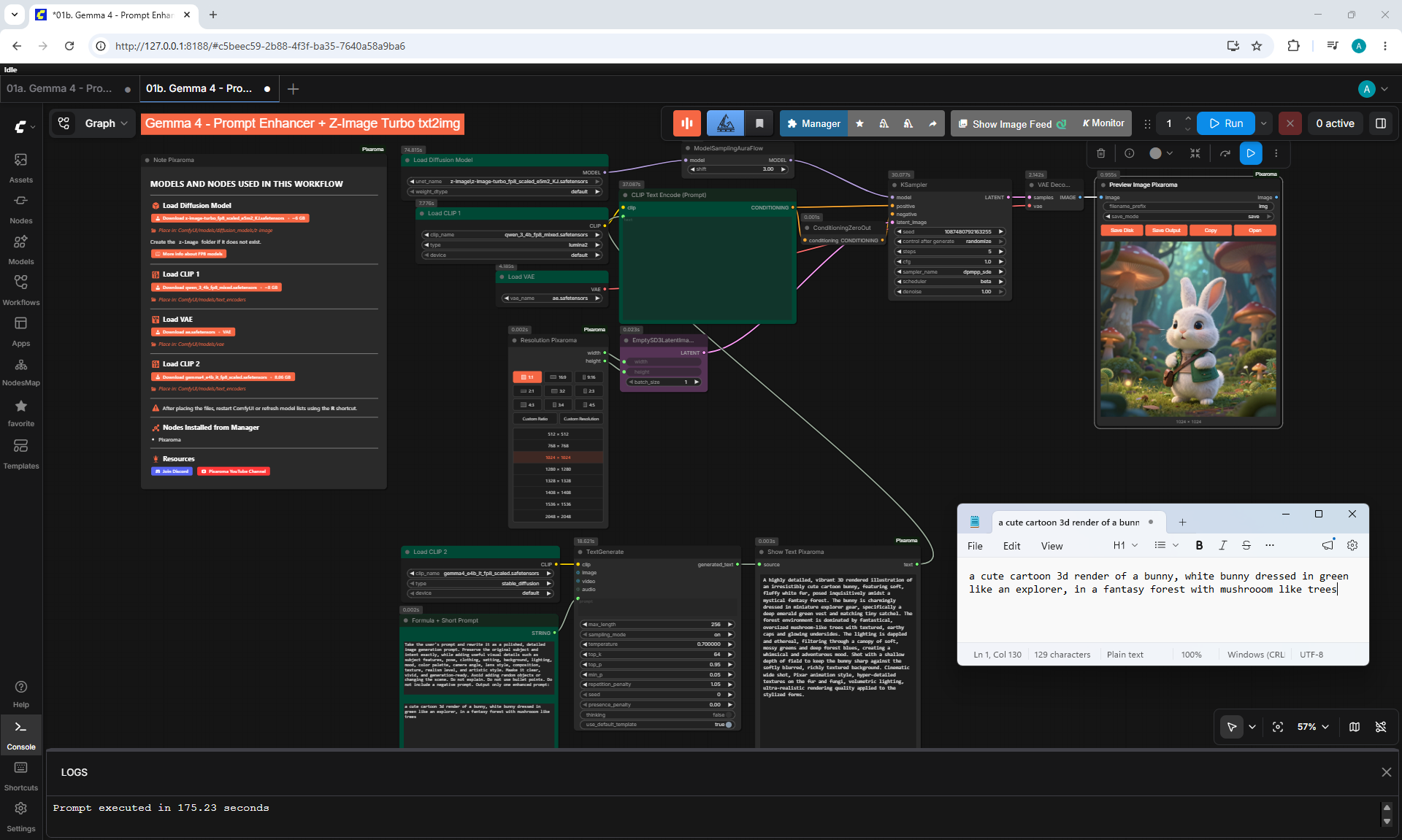Open ComfyUI Settings from sidebar
Screen dimensions: 1402x840
[x=20, y=816]
